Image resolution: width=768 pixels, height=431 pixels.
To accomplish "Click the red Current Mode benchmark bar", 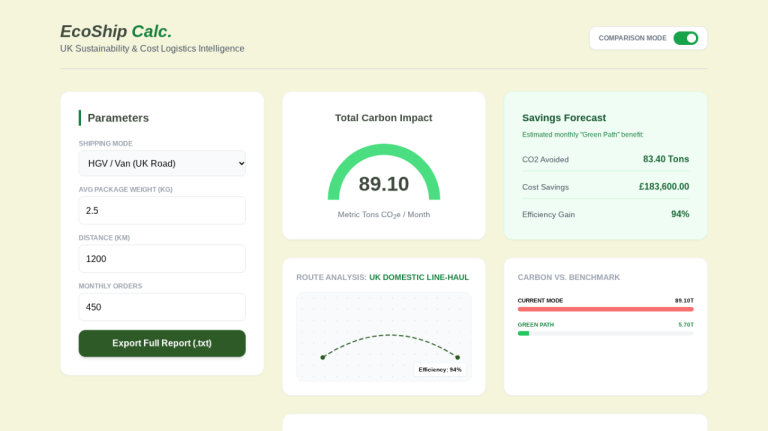I will [605, 309].
